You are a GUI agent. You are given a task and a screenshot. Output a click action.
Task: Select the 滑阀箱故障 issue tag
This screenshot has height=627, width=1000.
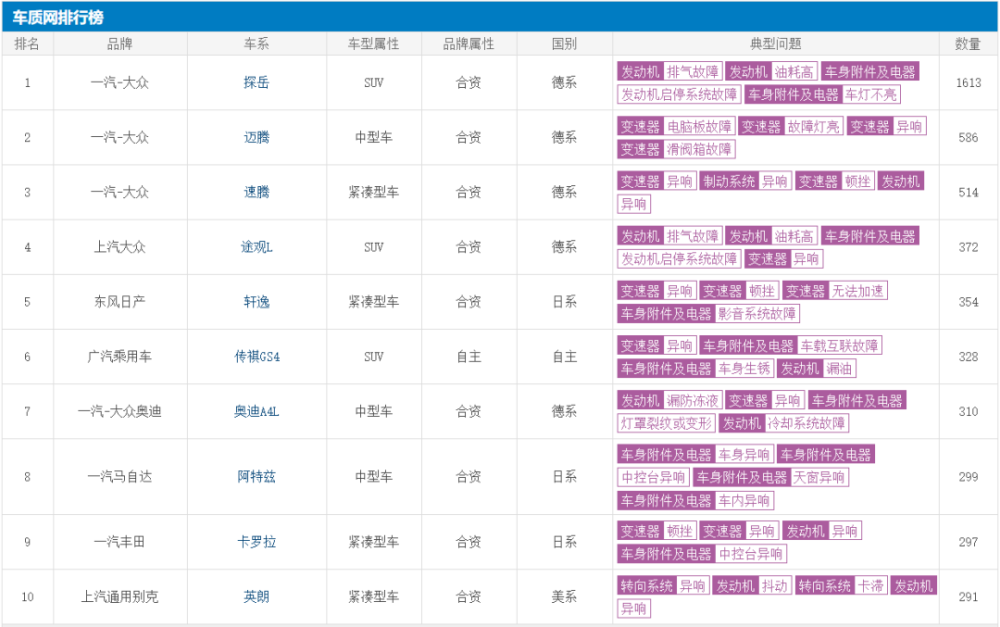699,149
